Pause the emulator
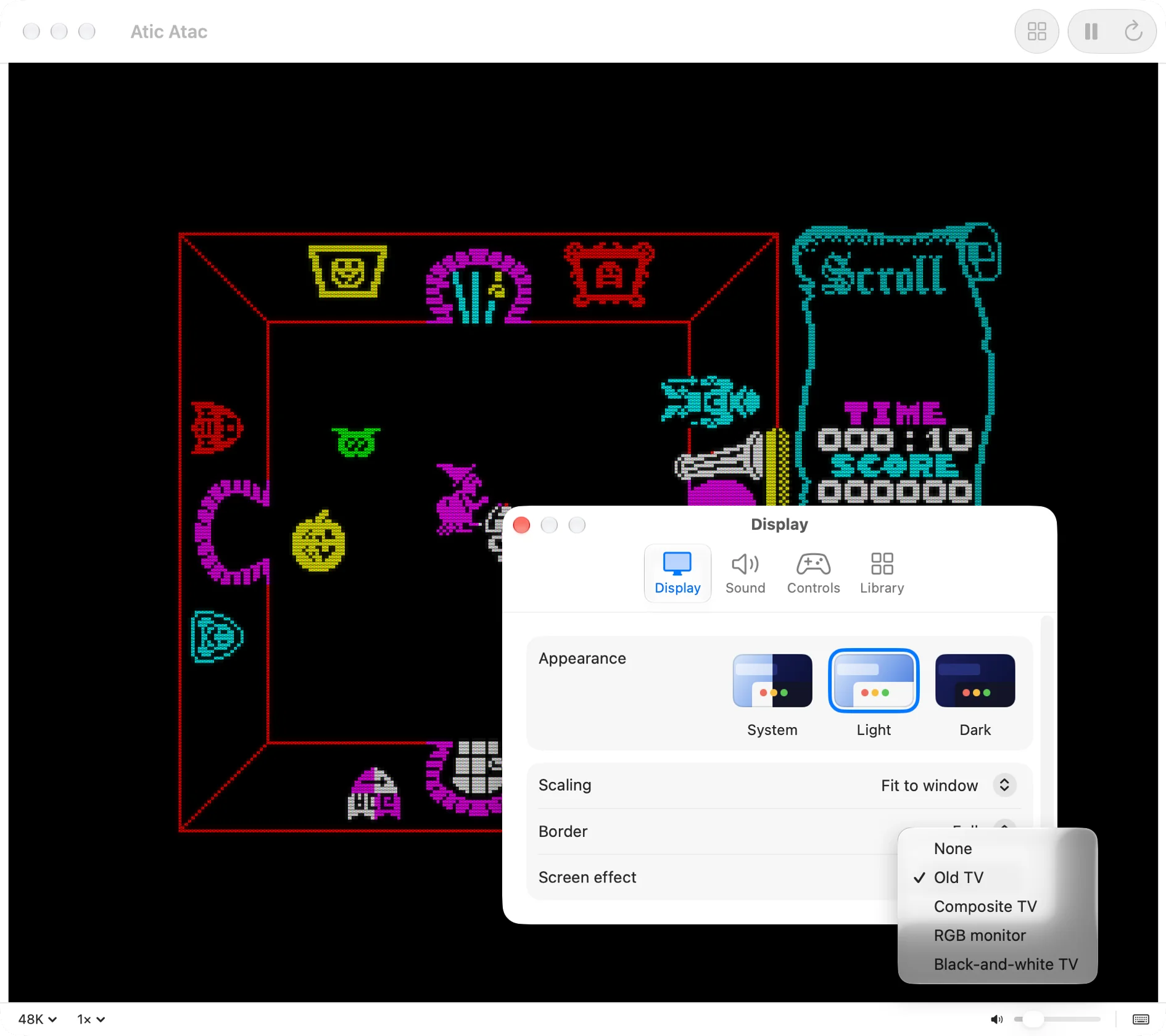 [x=1091, y=31]
